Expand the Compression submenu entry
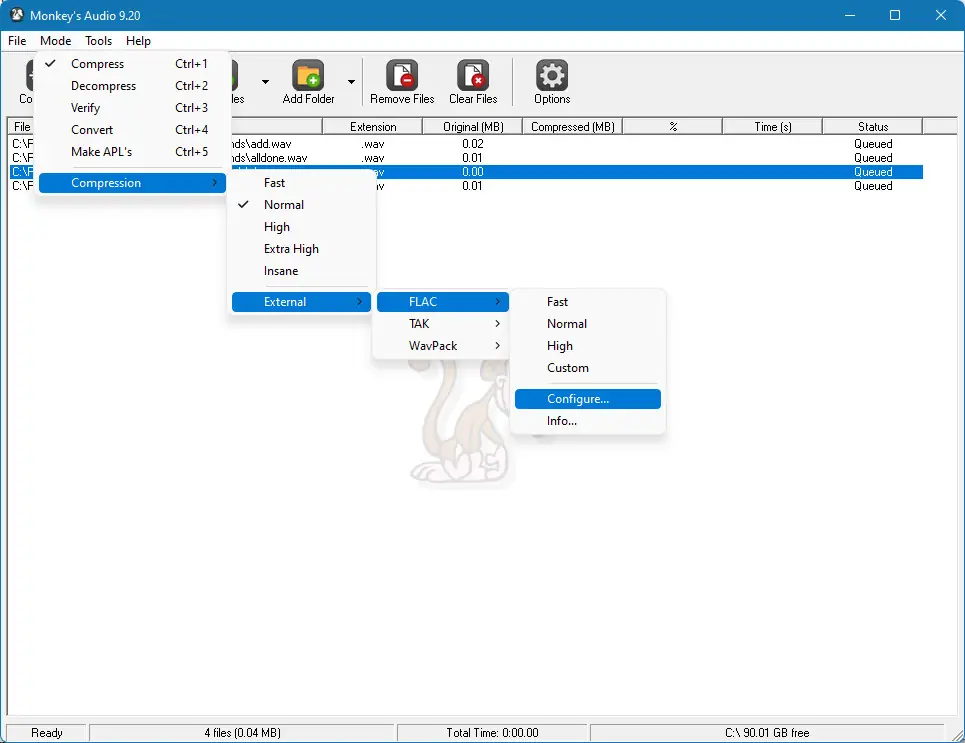Viewport: 965px width, 743px height. 132,183
